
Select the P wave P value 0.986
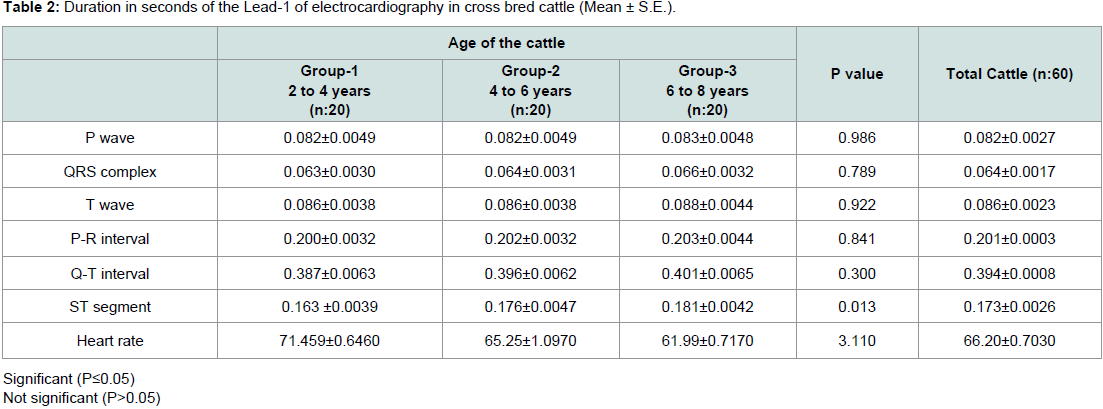[x=857, y=138]
